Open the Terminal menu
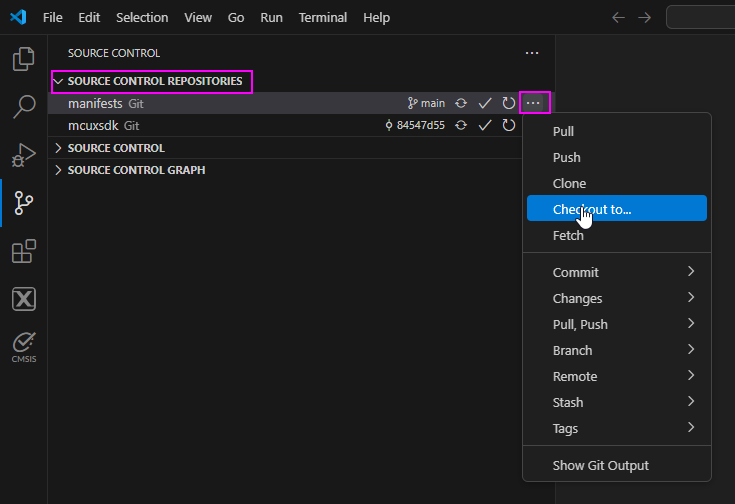The image size is (735, 504). click(x=322, y=18)
